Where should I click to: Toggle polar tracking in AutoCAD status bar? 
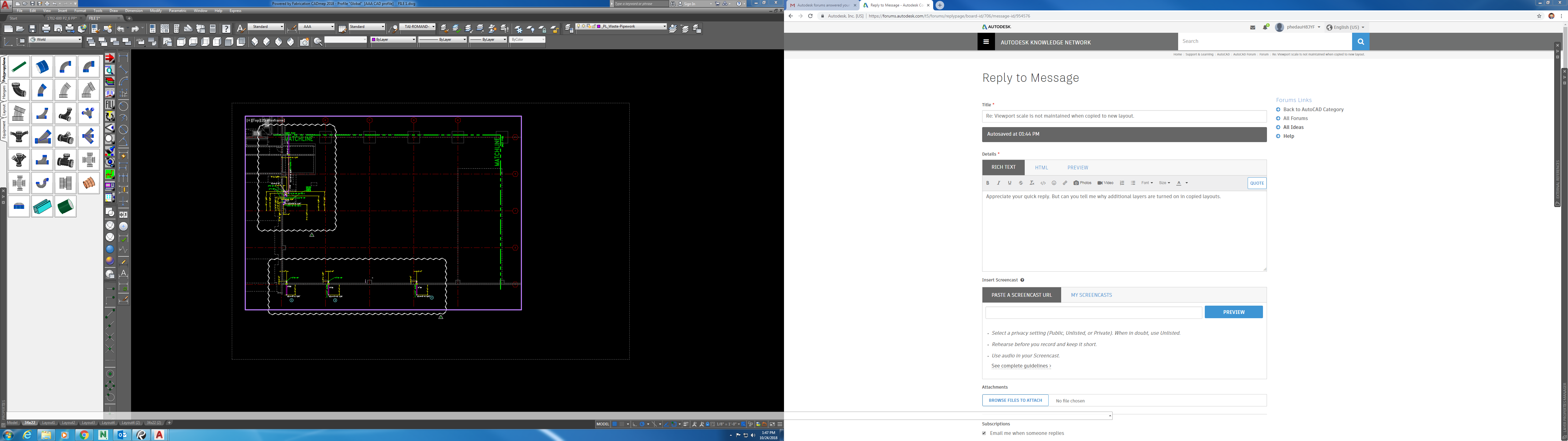(x=642, y=424)
